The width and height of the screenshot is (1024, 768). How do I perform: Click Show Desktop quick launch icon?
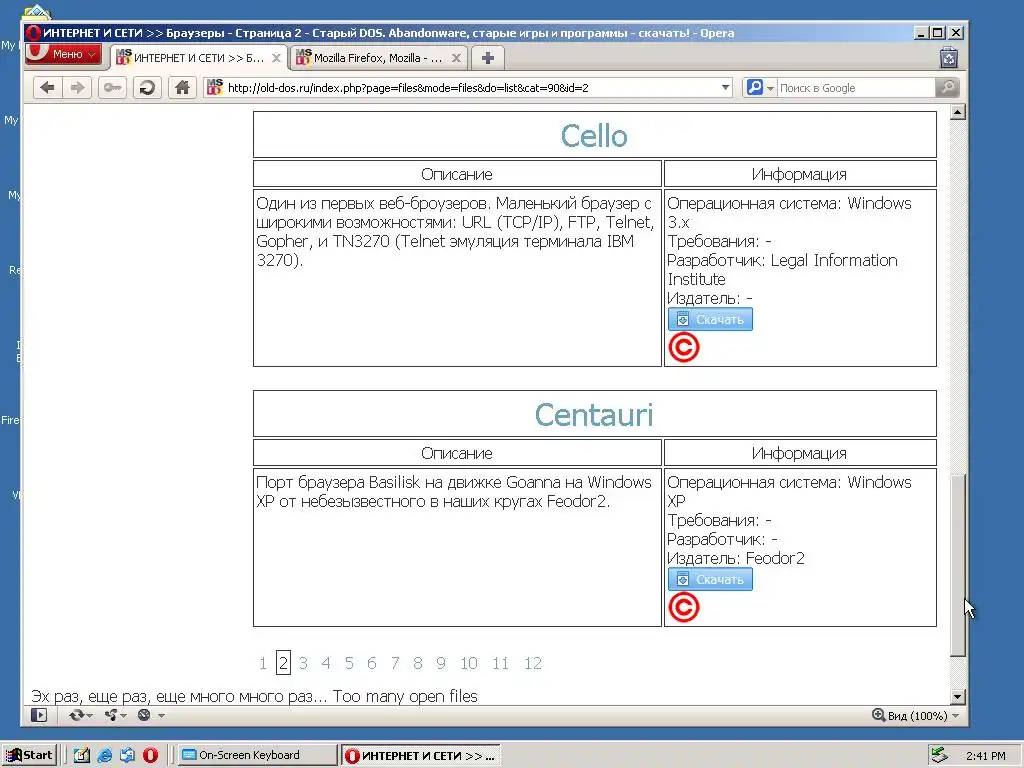point(127,755)
